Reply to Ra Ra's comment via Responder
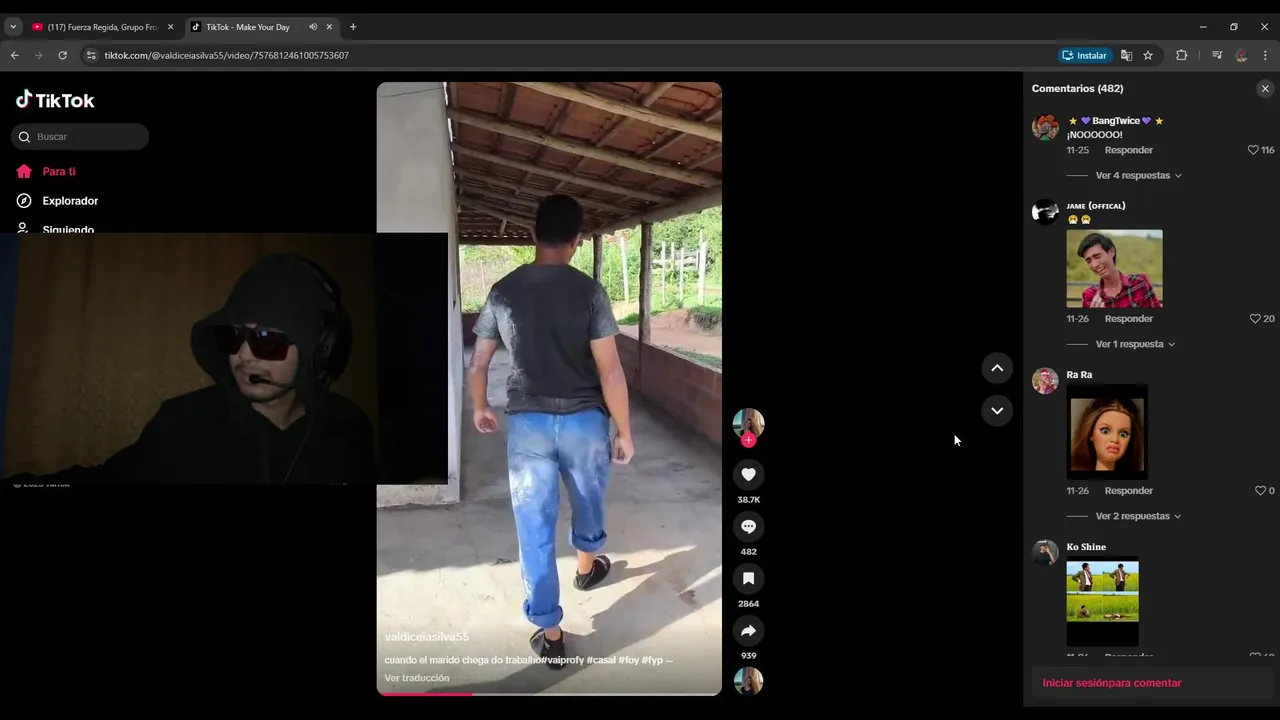This screenshot has width=1280, height=720. (1129, 491)
